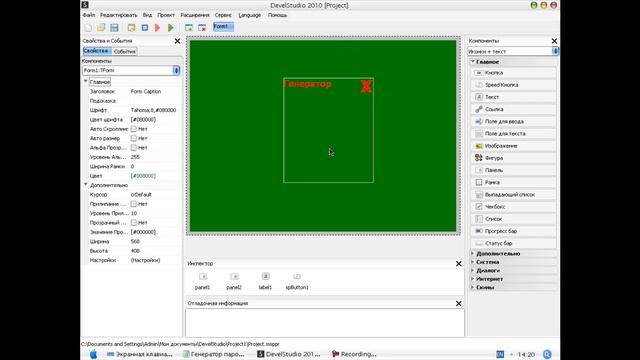The image size is (640, 360).
Task: Open the Проект menu
Action: point(166,15)
